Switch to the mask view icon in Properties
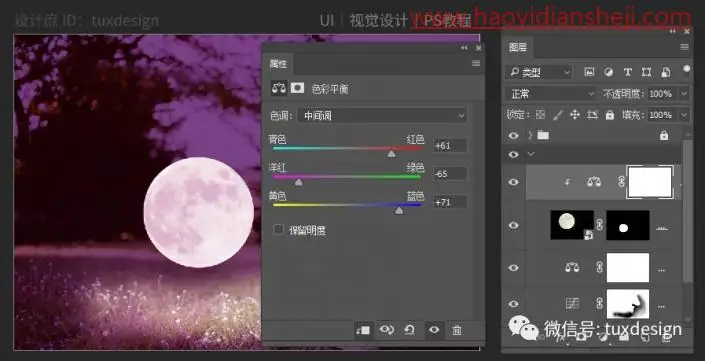 tap(297, 88)
